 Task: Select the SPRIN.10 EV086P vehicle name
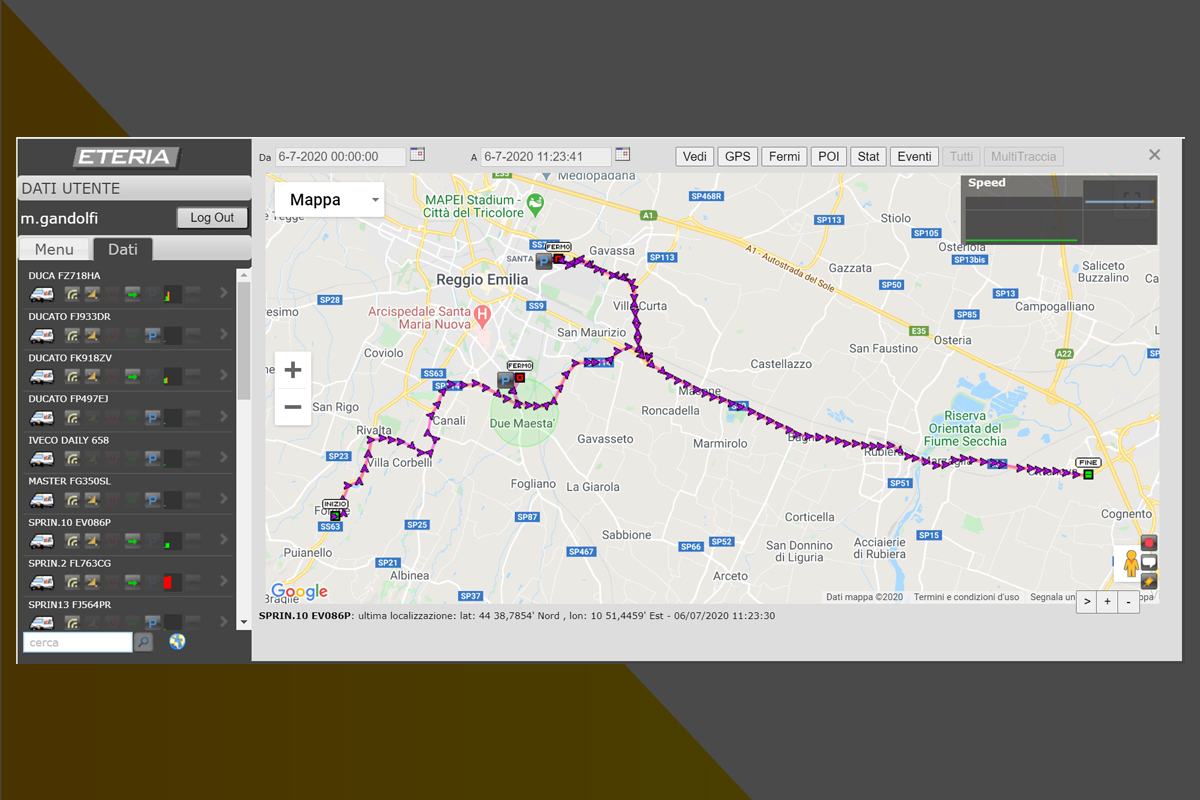(x=70, y=522)
